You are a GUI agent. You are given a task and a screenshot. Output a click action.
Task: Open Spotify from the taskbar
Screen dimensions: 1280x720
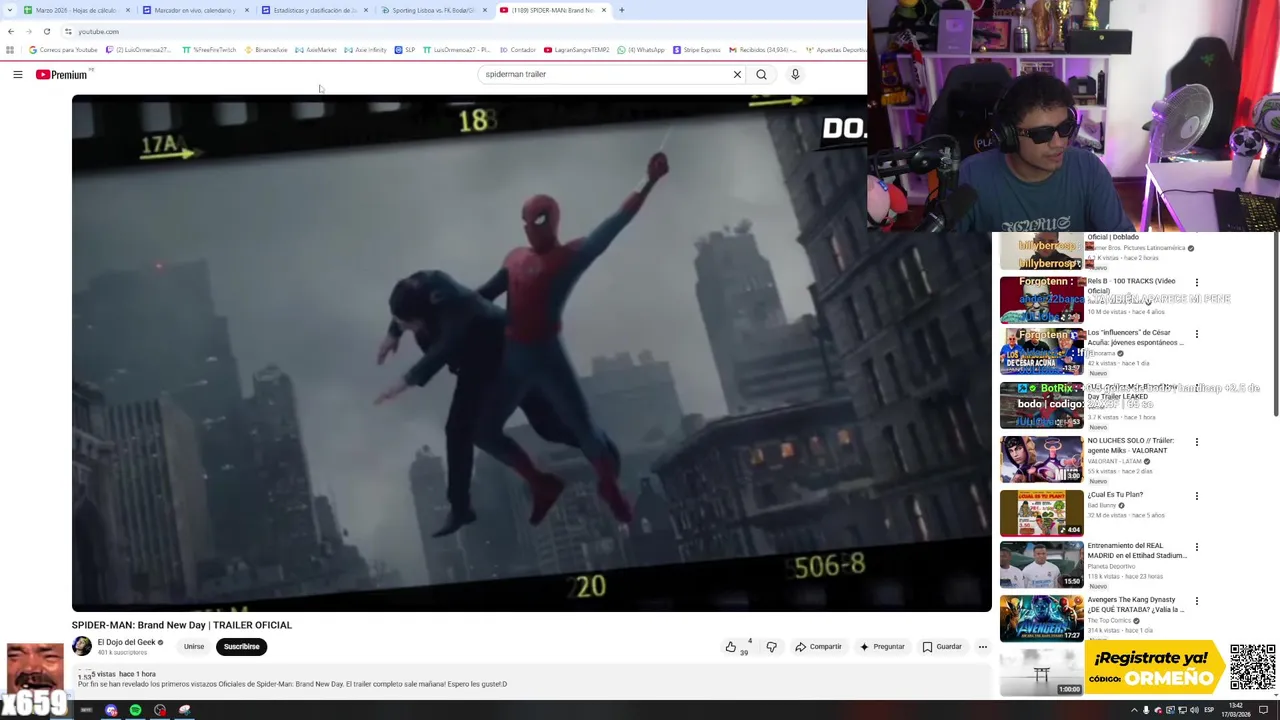(x=135, y=710)
